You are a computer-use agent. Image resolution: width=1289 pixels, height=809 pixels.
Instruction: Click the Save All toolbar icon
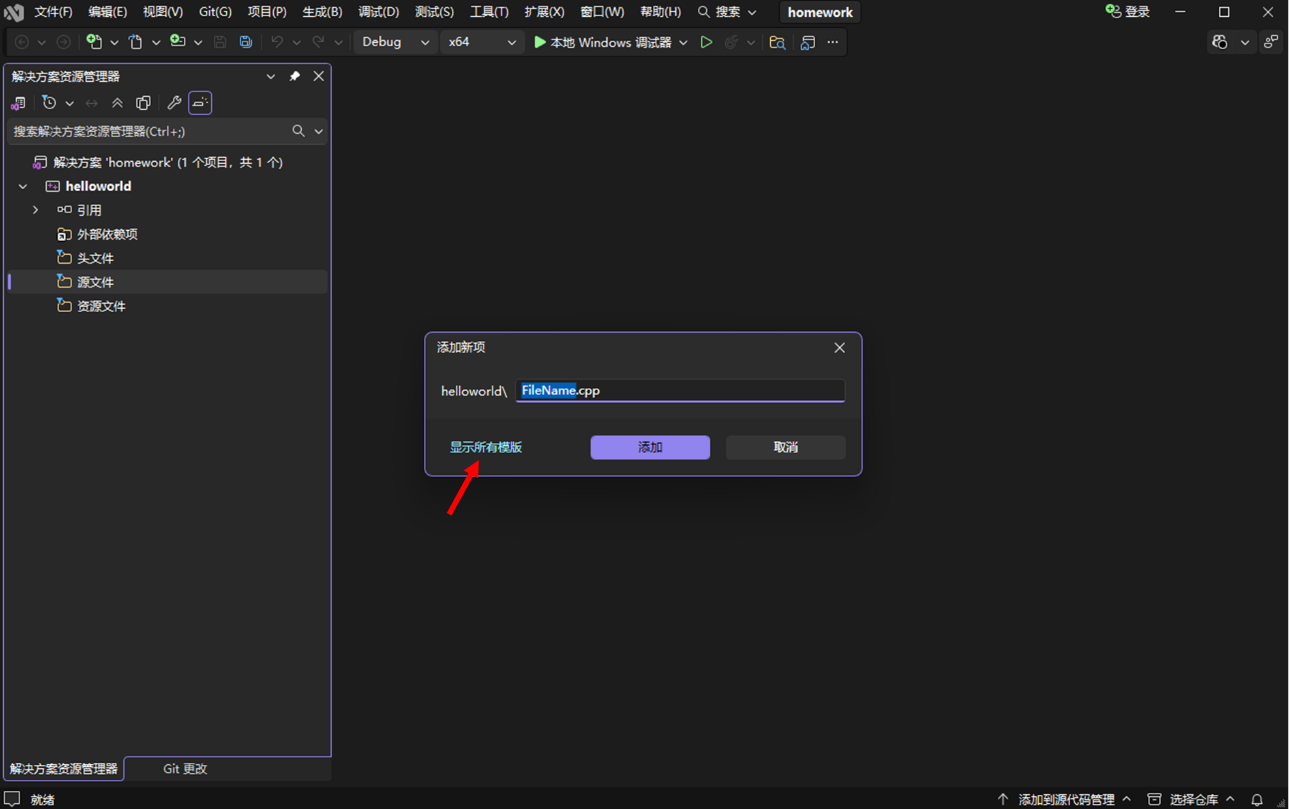coord(246,42)
